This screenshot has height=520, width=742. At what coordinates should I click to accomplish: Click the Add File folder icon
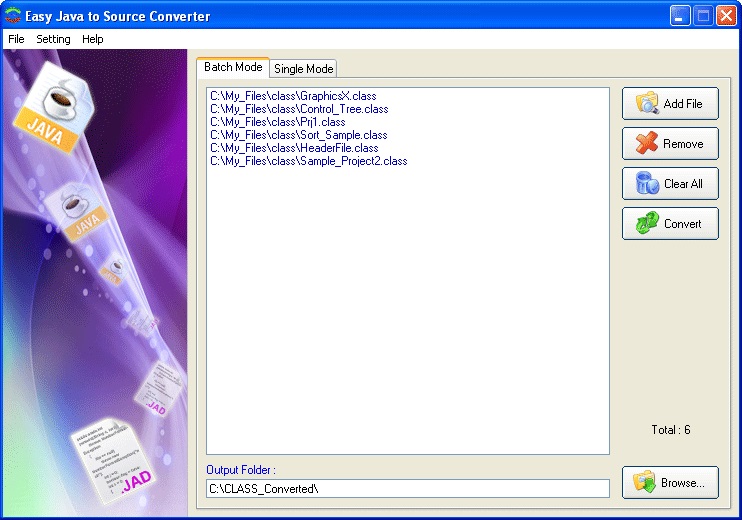pos(647,103)
